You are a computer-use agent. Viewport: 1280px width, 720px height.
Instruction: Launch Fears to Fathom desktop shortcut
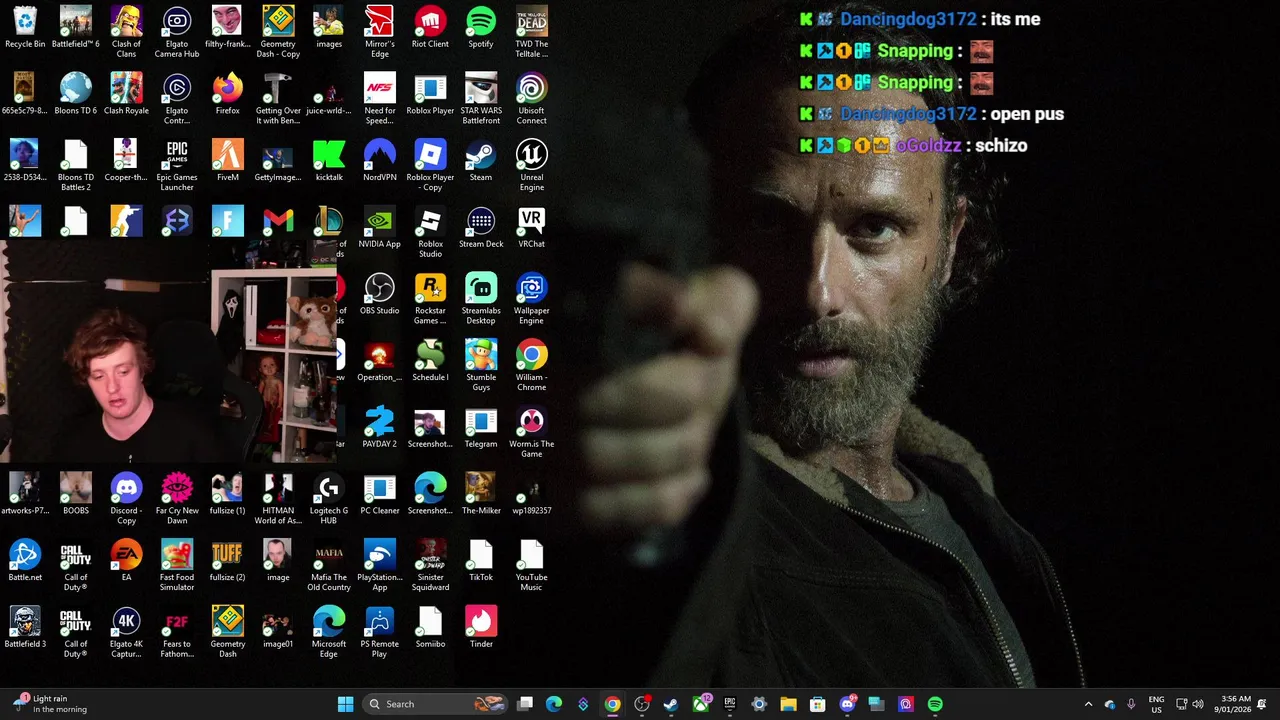coord(177,632)
